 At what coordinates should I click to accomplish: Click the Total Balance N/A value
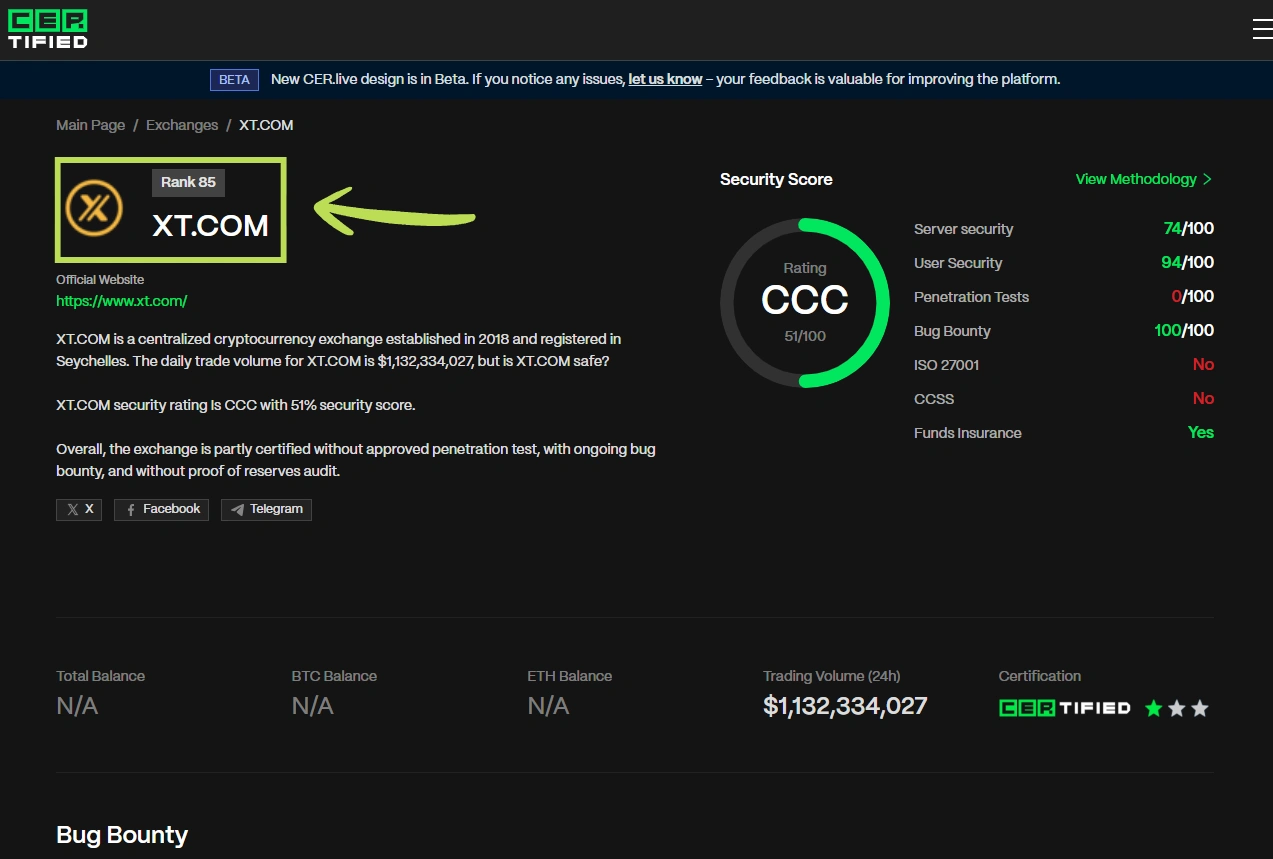[77, 706]
